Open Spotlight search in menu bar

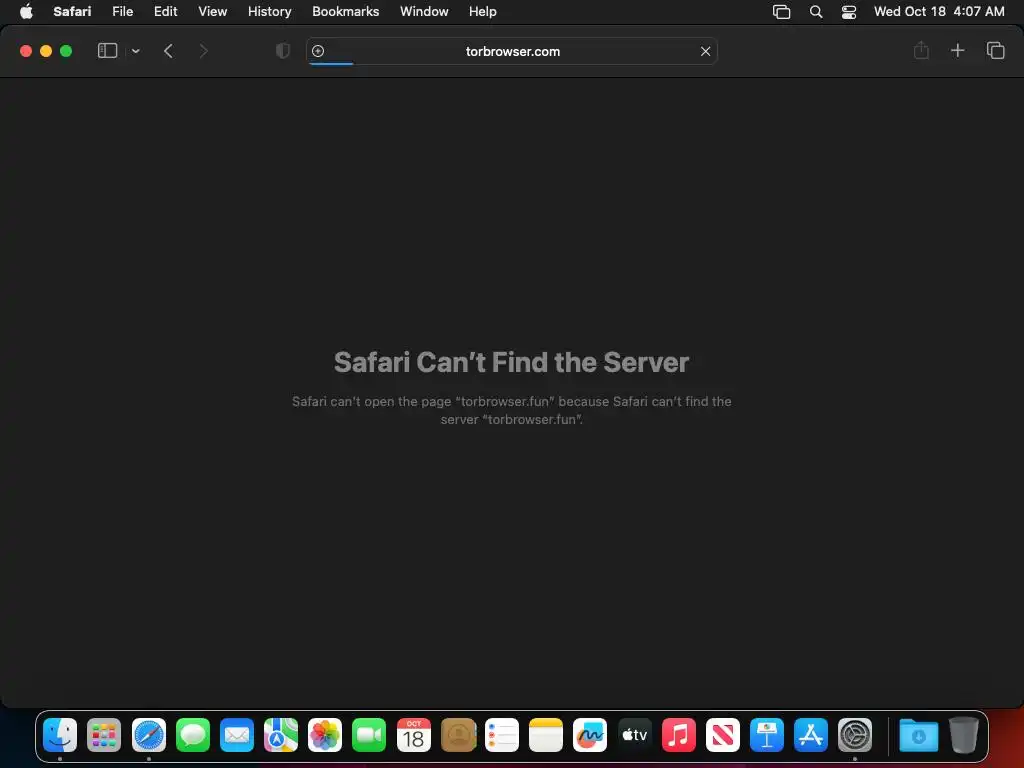(816, 12)
